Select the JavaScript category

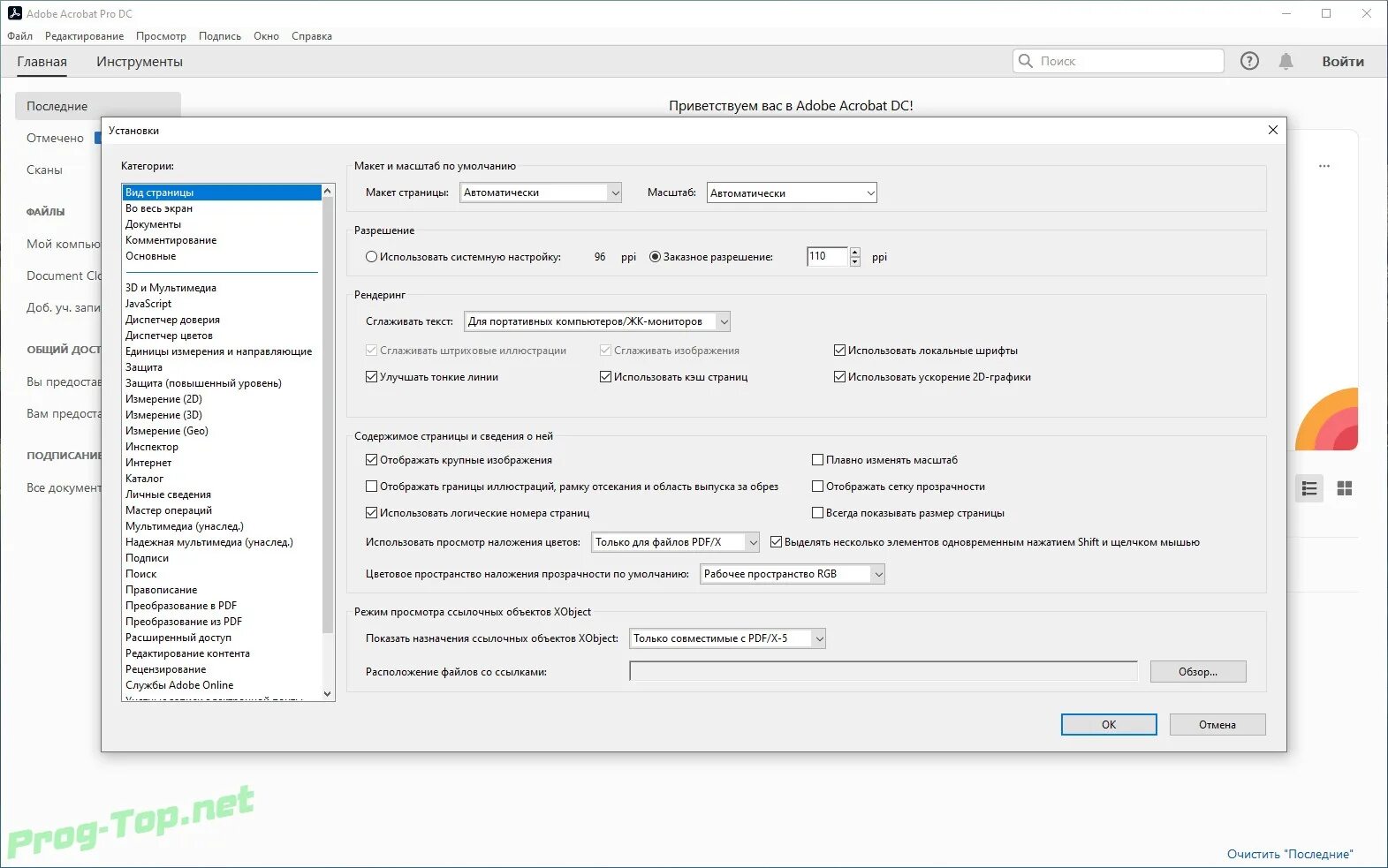pyautogui.click(x=222, y=304)
